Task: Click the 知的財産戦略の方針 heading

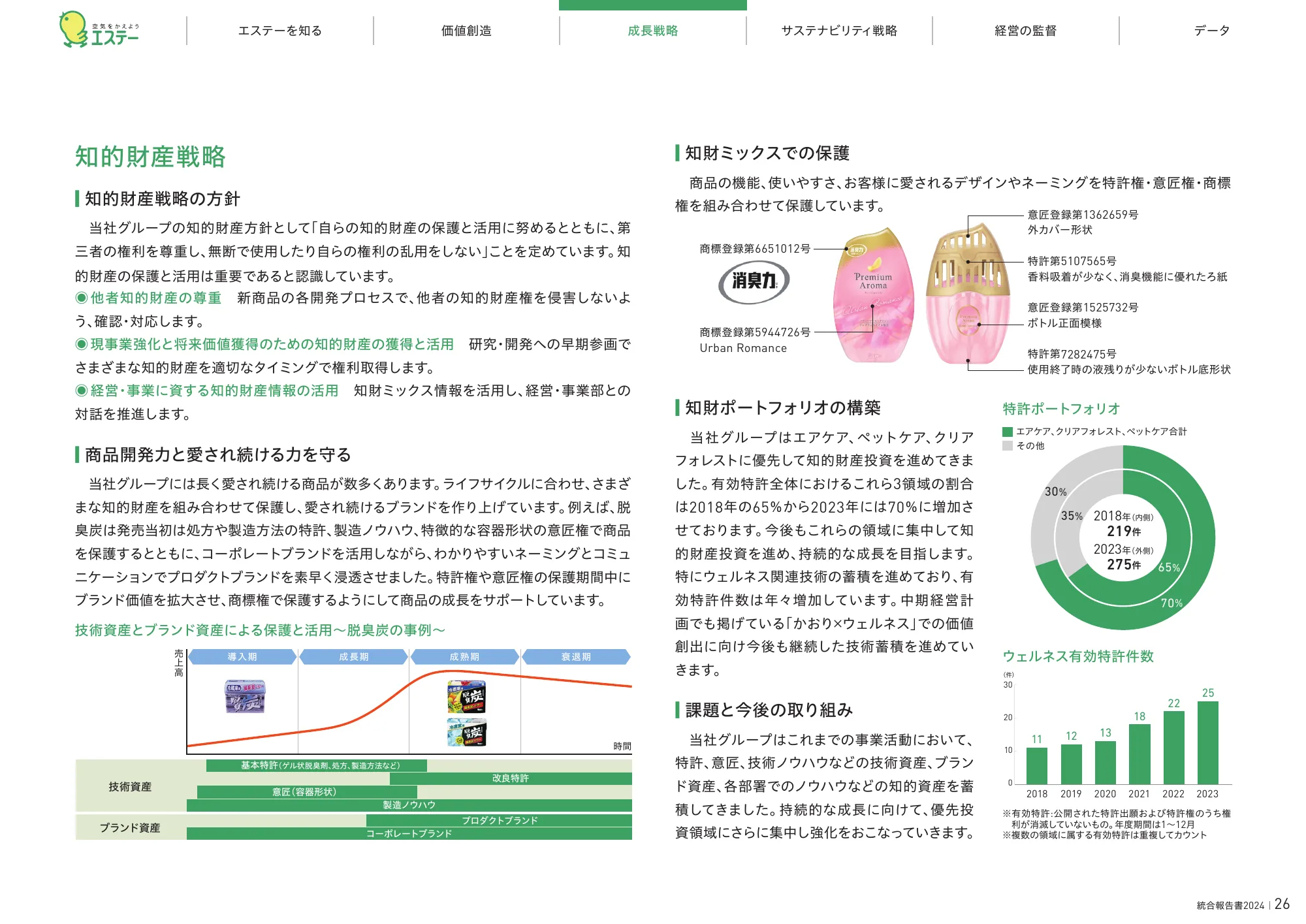Action: pyautogui.click(x=163, y=199)
